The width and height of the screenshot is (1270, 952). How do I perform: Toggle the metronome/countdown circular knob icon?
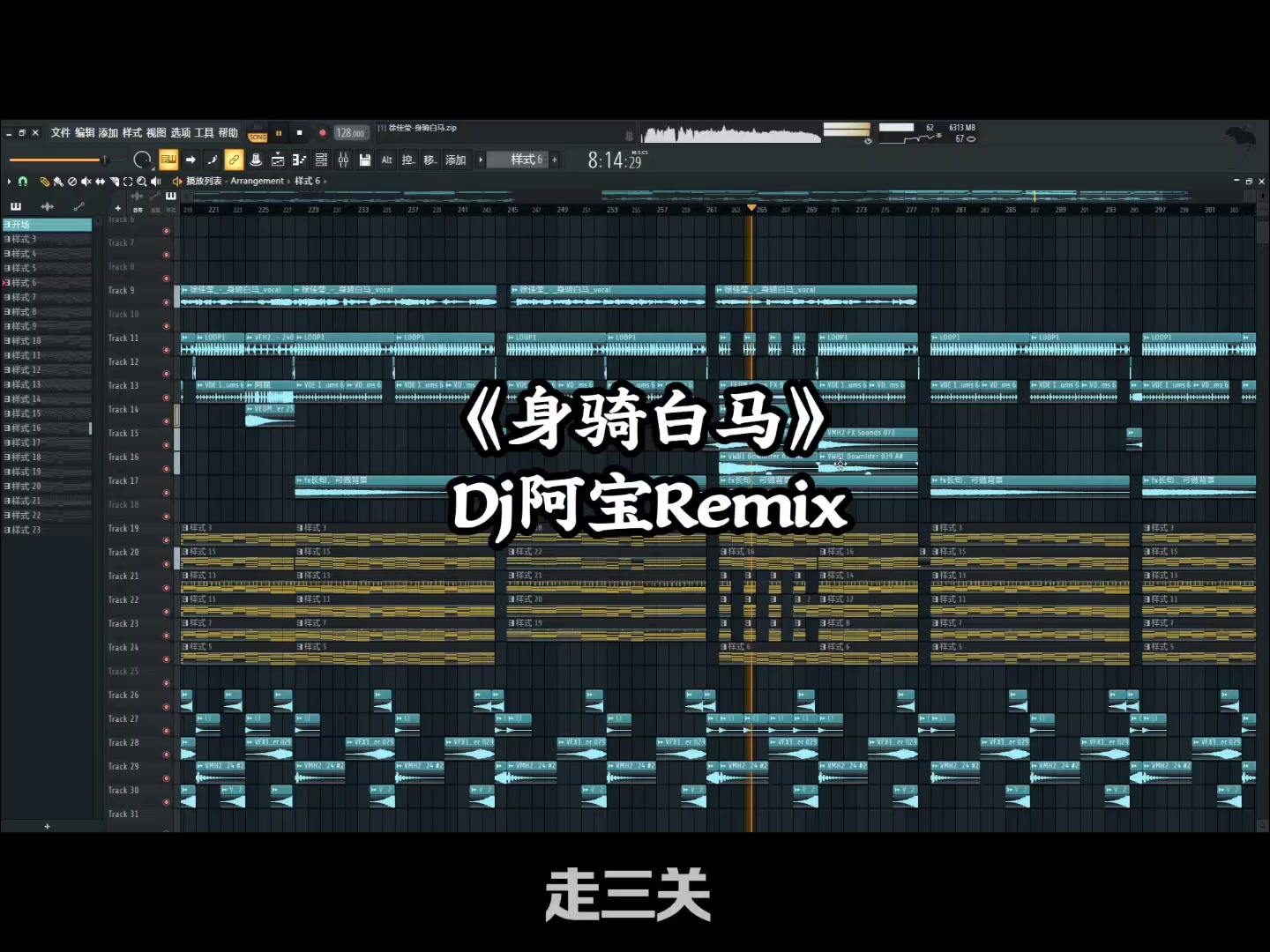coord(142,160)
